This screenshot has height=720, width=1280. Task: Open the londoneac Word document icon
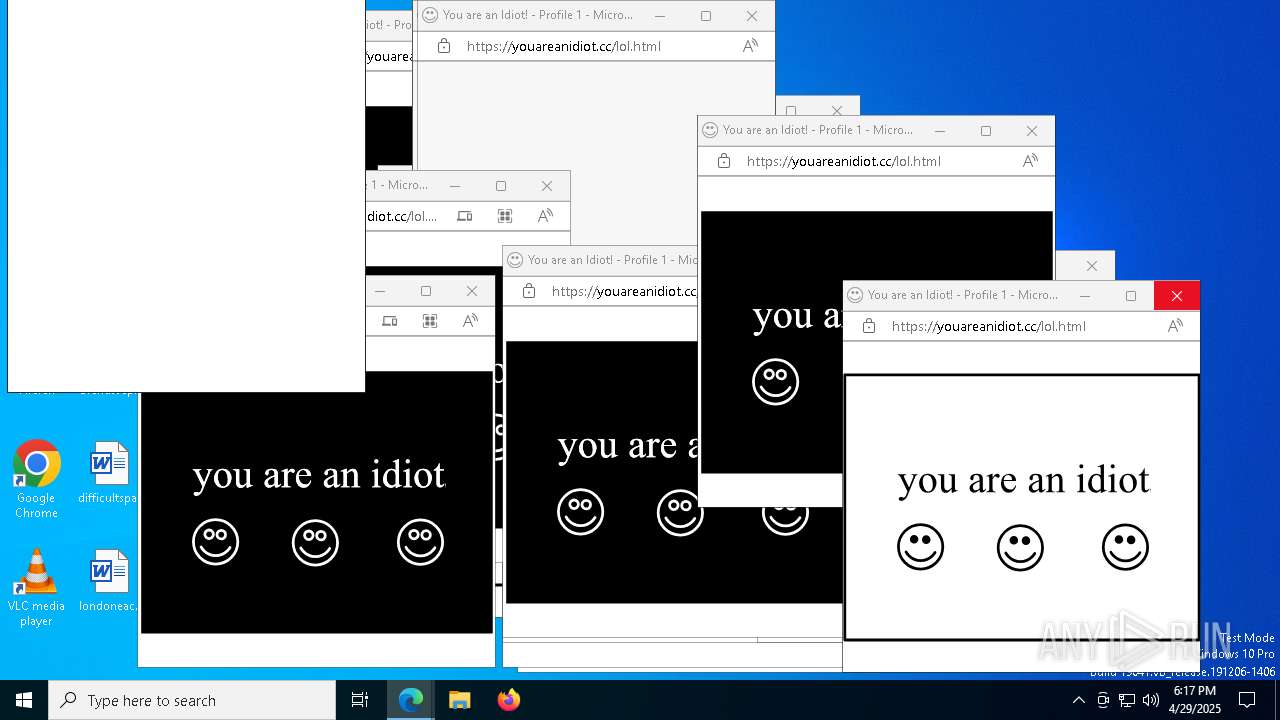tap(108, 581)
